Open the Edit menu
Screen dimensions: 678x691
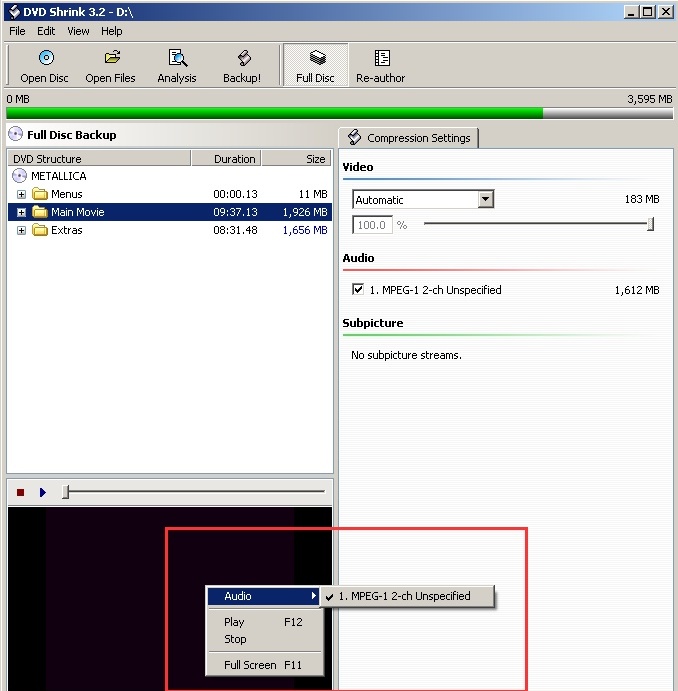46,31
